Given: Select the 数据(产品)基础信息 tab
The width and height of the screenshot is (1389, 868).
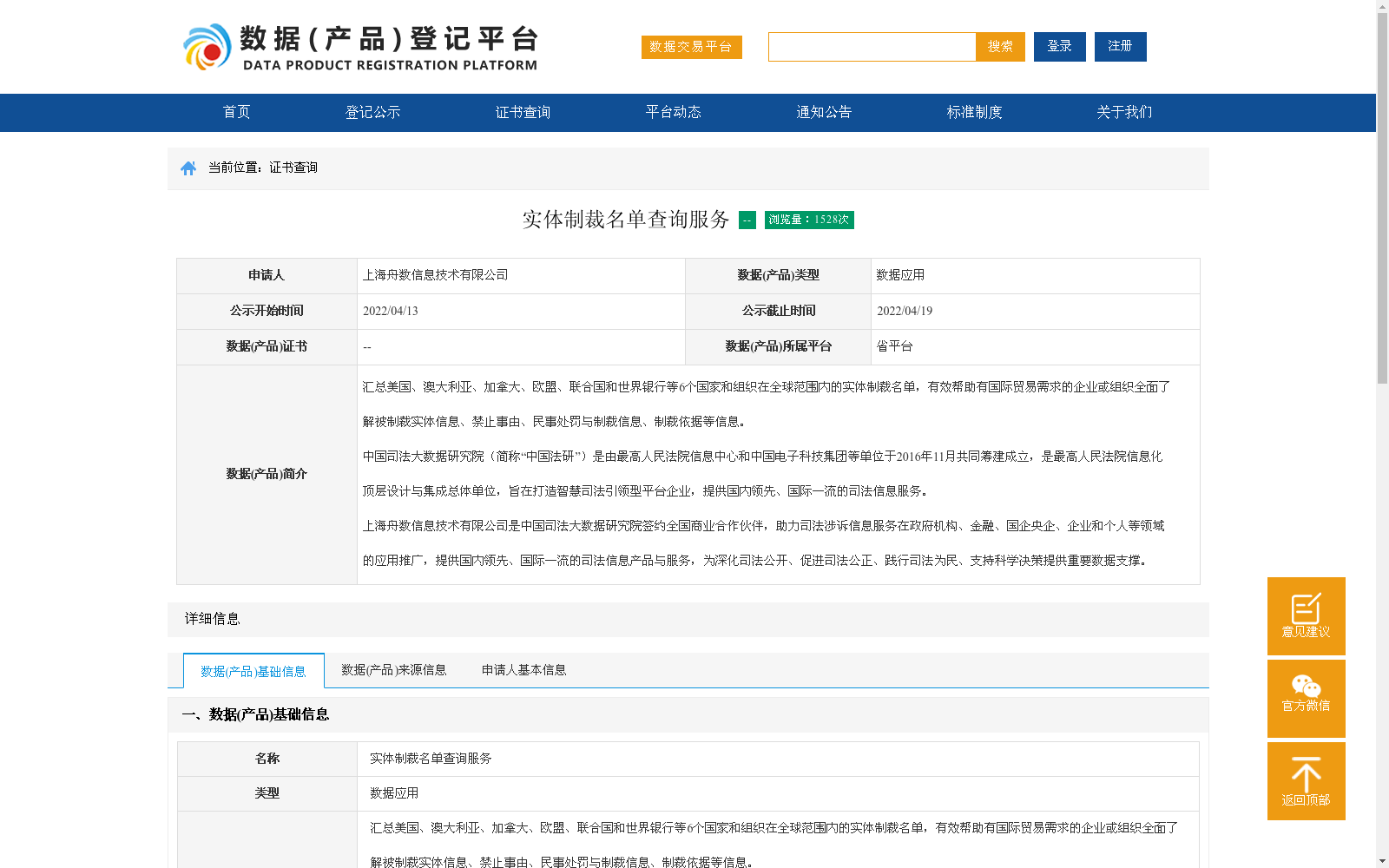Looking at the screenshot, I should (x=252, y=670).
